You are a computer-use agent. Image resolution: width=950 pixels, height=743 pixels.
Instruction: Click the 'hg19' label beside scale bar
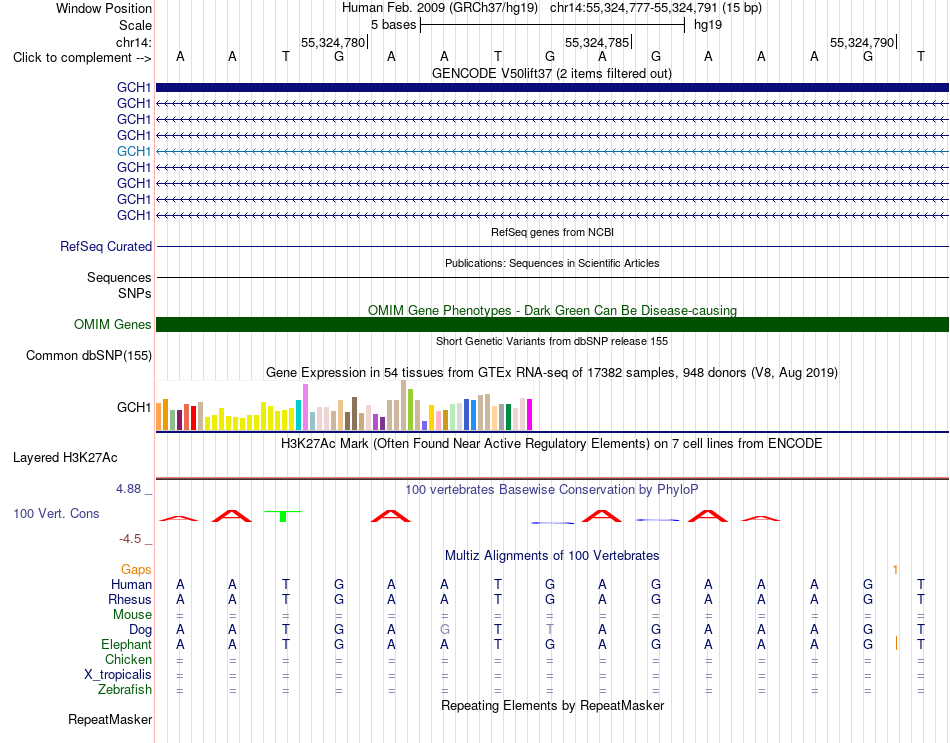click(708, 25)
